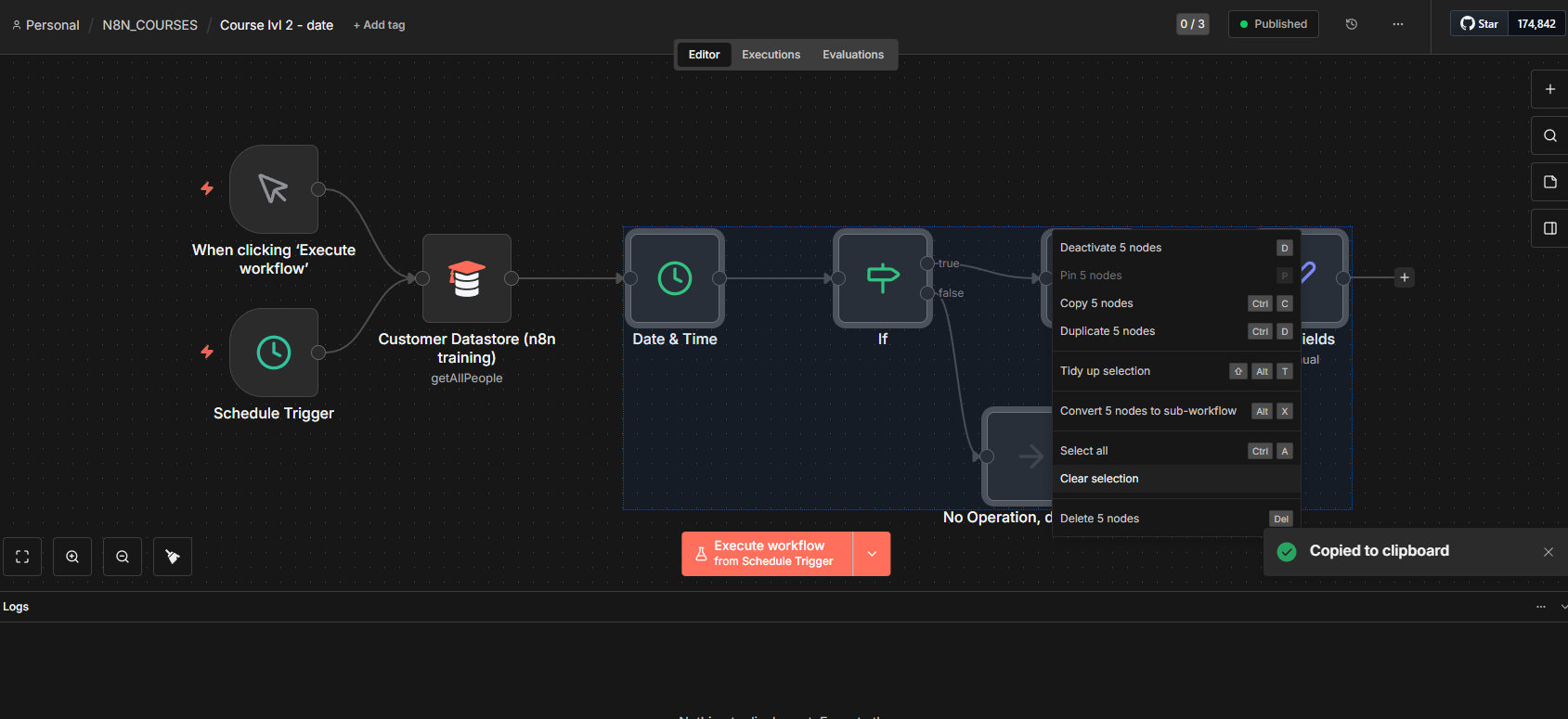This screenshot has height=719, width=1568.
Task: Choose Duplicate 5 nodes from context menu
Action: [1108, 331]
